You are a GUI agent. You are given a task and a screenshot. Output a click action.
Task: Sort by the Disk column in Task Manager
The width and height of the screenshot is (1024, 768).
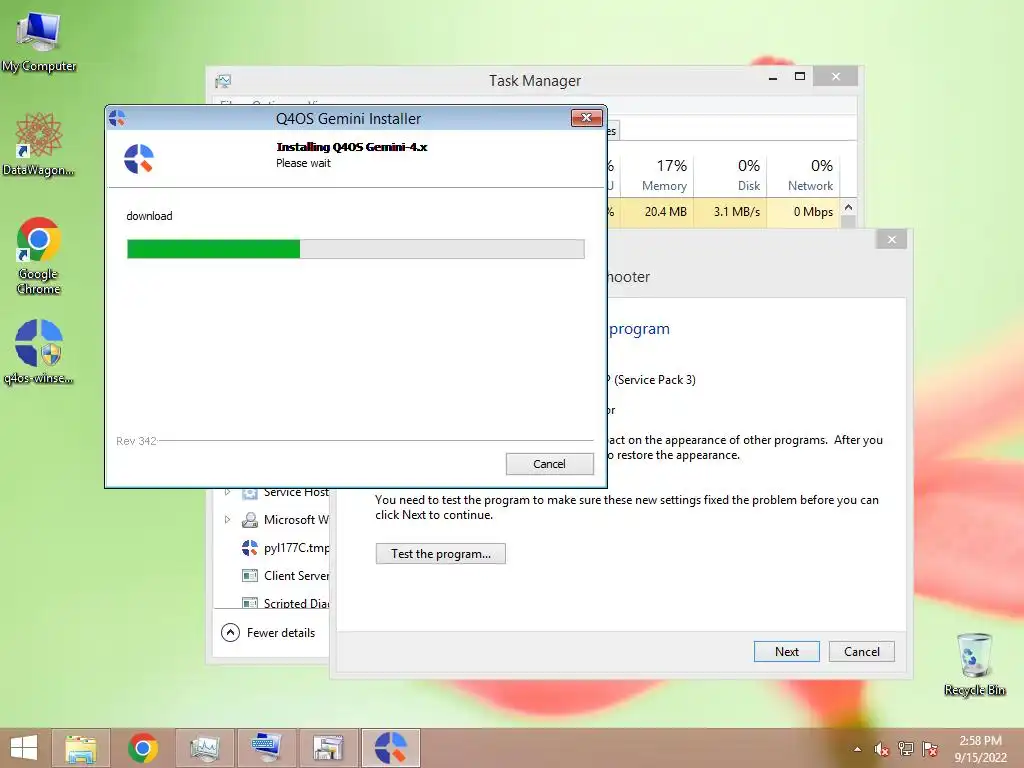[731, 175]
